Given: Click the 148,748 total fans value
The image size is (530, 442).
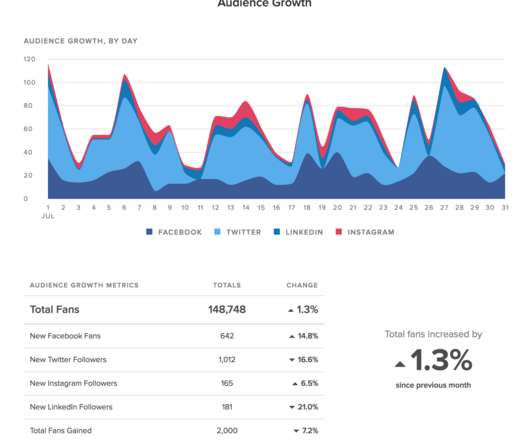Looking at the screenshot, I should coord(227,310).
